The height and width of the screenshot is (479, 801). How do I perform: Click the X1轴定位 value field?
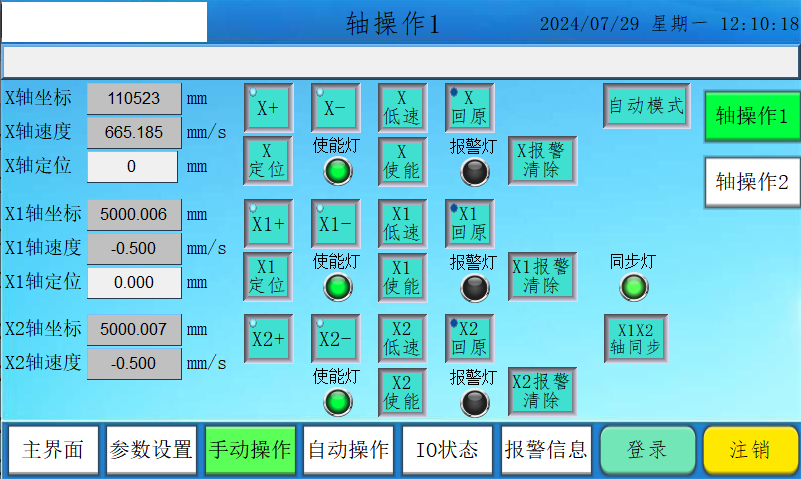[133, 283]
